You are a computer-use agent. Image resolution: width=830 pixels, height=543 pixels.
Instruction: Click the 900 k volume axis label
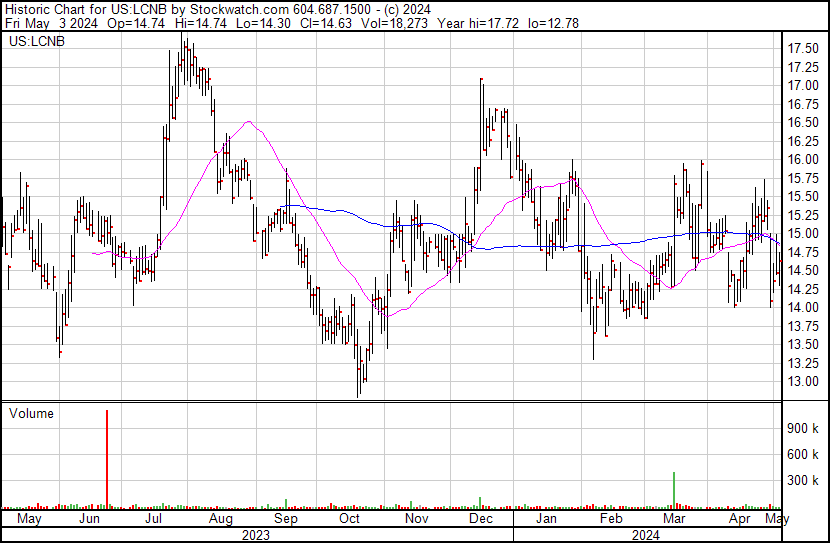803,429
